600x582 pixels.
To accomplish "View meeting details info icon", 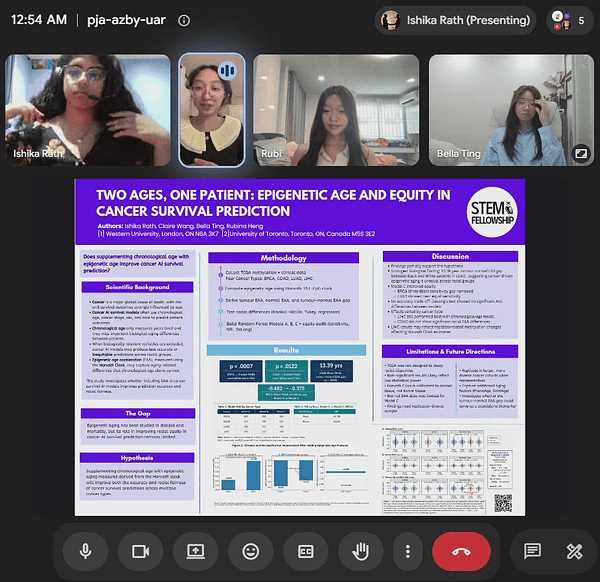I will [x=184, y=20].
